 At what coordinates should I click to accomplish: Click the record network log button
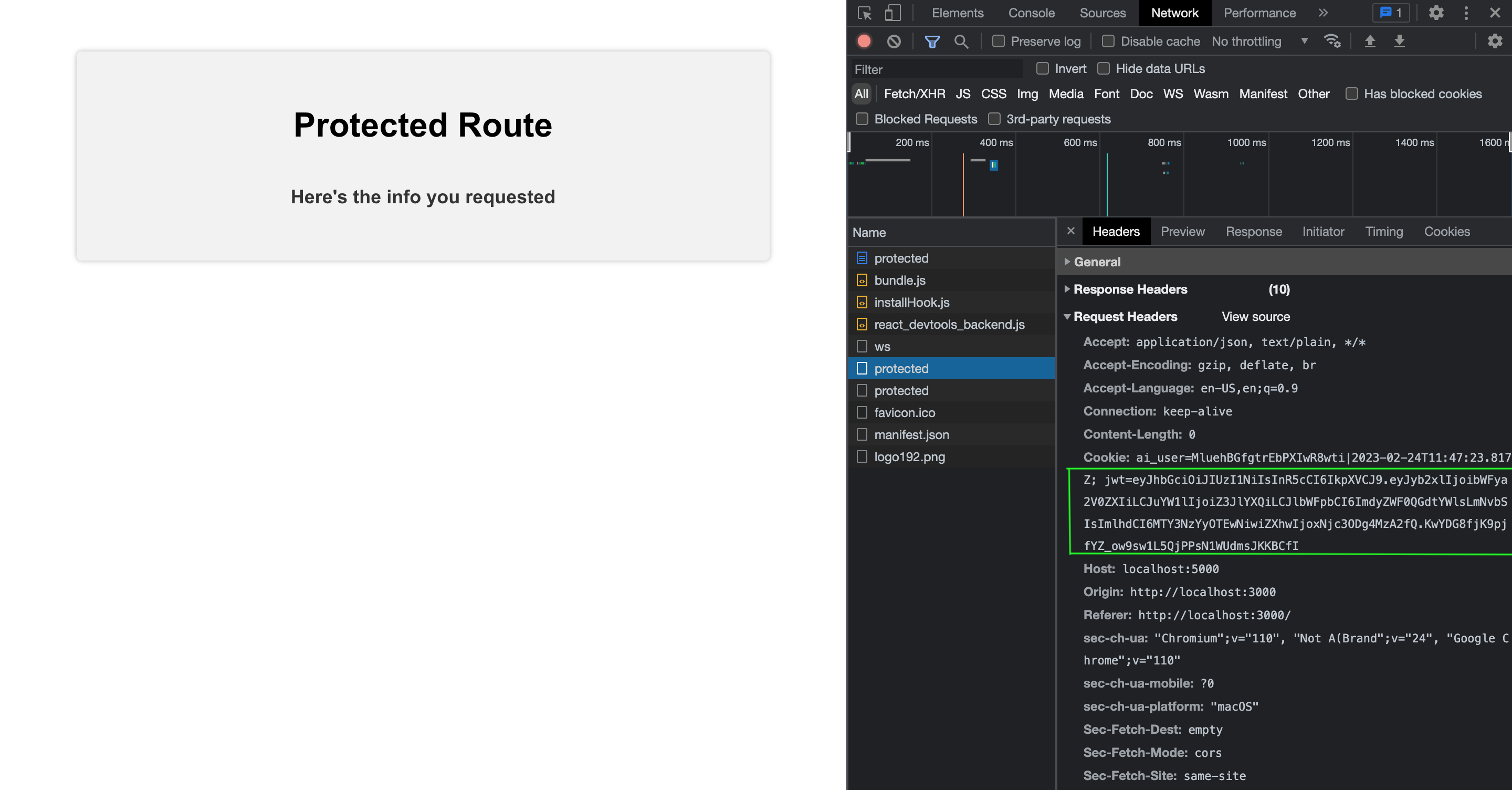864,41
